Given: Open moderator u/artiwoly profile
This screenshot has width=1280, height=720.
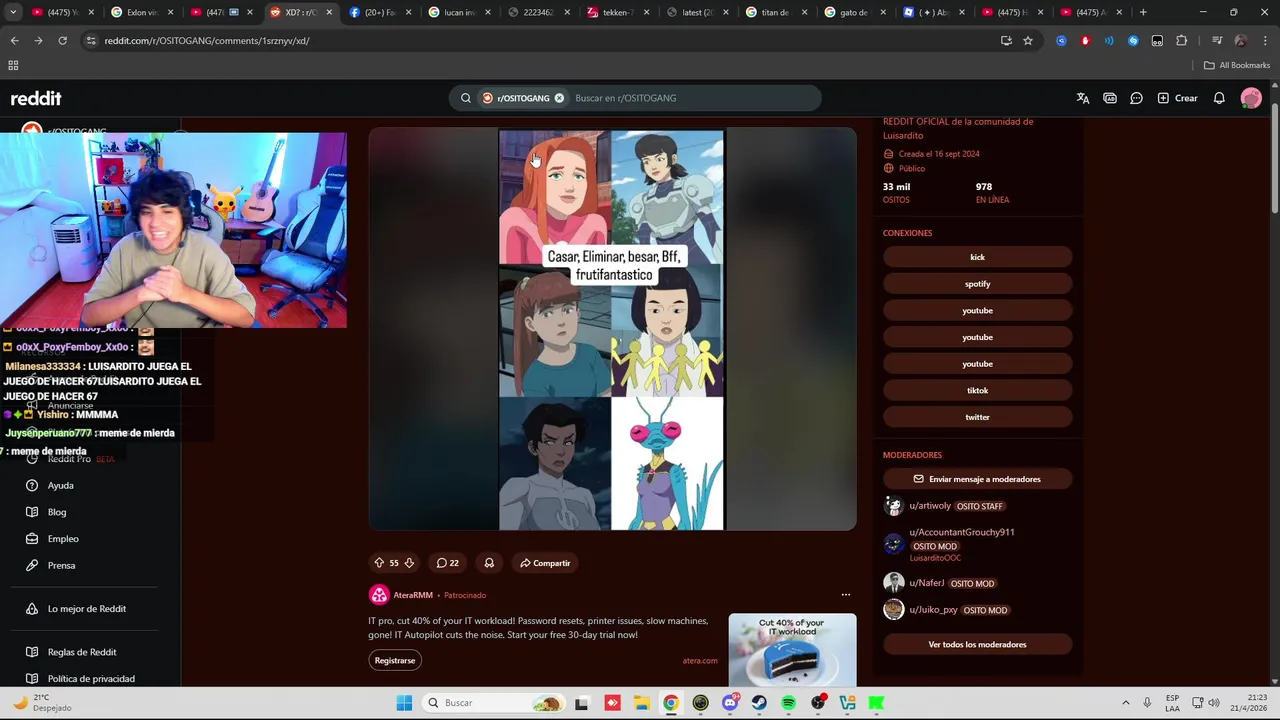Looking at the screenshot, I should (x=930, y=506).
